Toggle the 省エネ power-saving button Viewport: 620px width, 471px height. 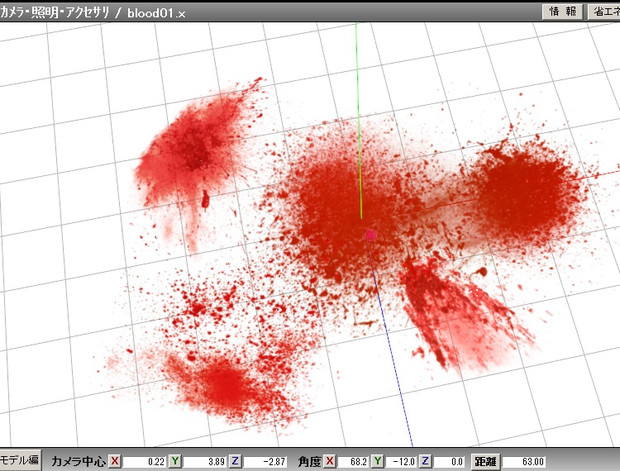pos(603,11)
